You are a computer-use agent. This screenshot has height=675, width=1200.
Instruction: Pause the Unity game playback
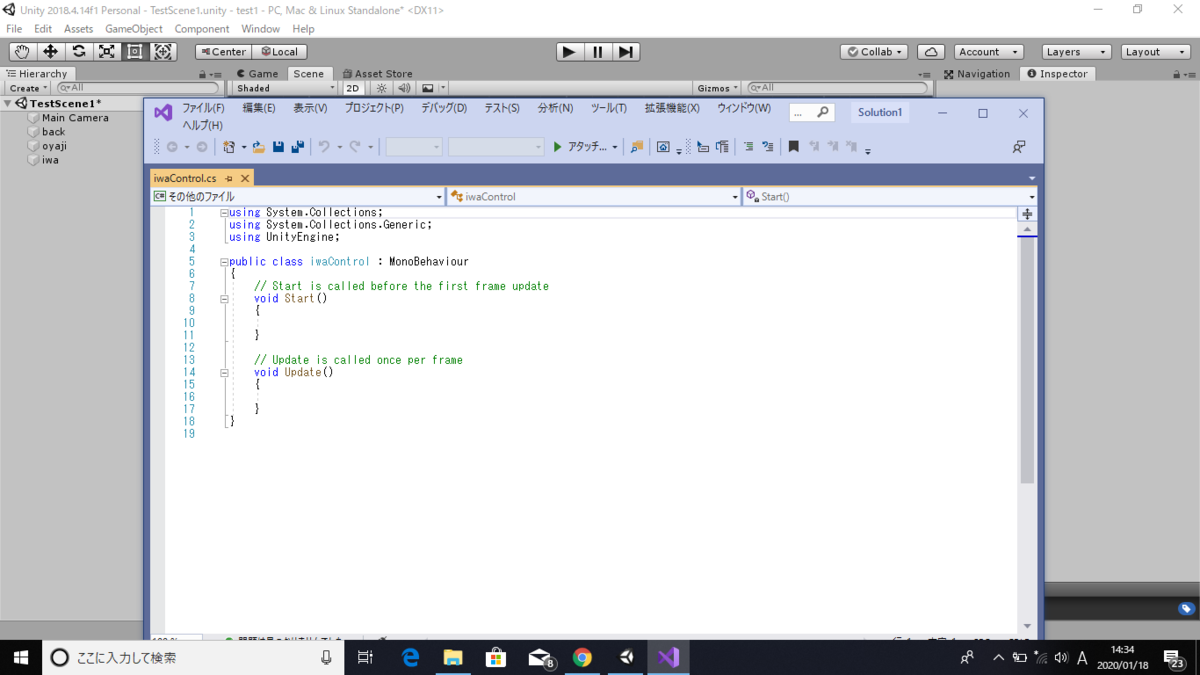(x=598, y=52)
